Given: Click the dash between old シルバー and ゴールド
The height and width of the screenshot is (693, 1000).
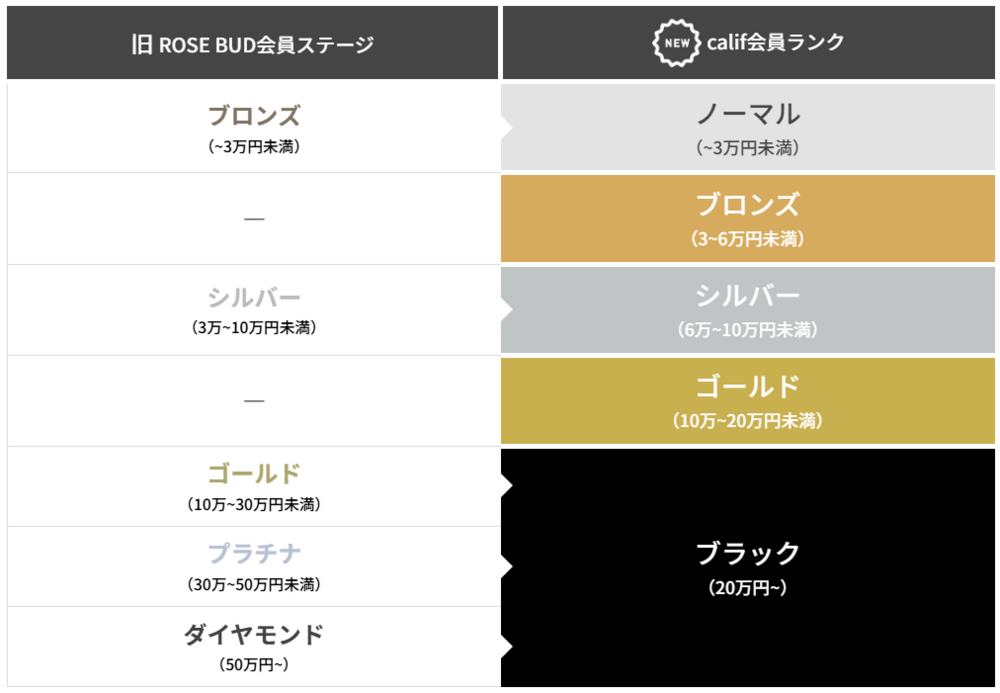Looking at the screenshot, I should point(254,401).
